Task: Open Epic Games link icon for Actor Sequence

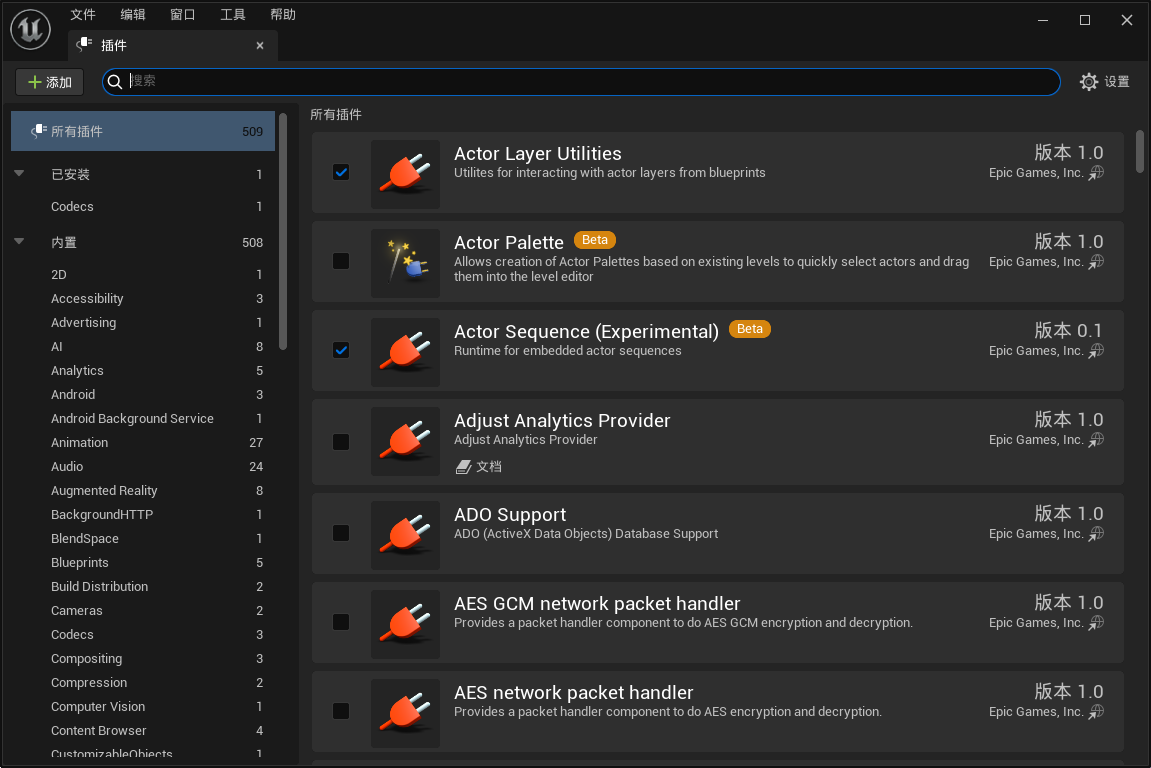Action: pos(1096,351)
